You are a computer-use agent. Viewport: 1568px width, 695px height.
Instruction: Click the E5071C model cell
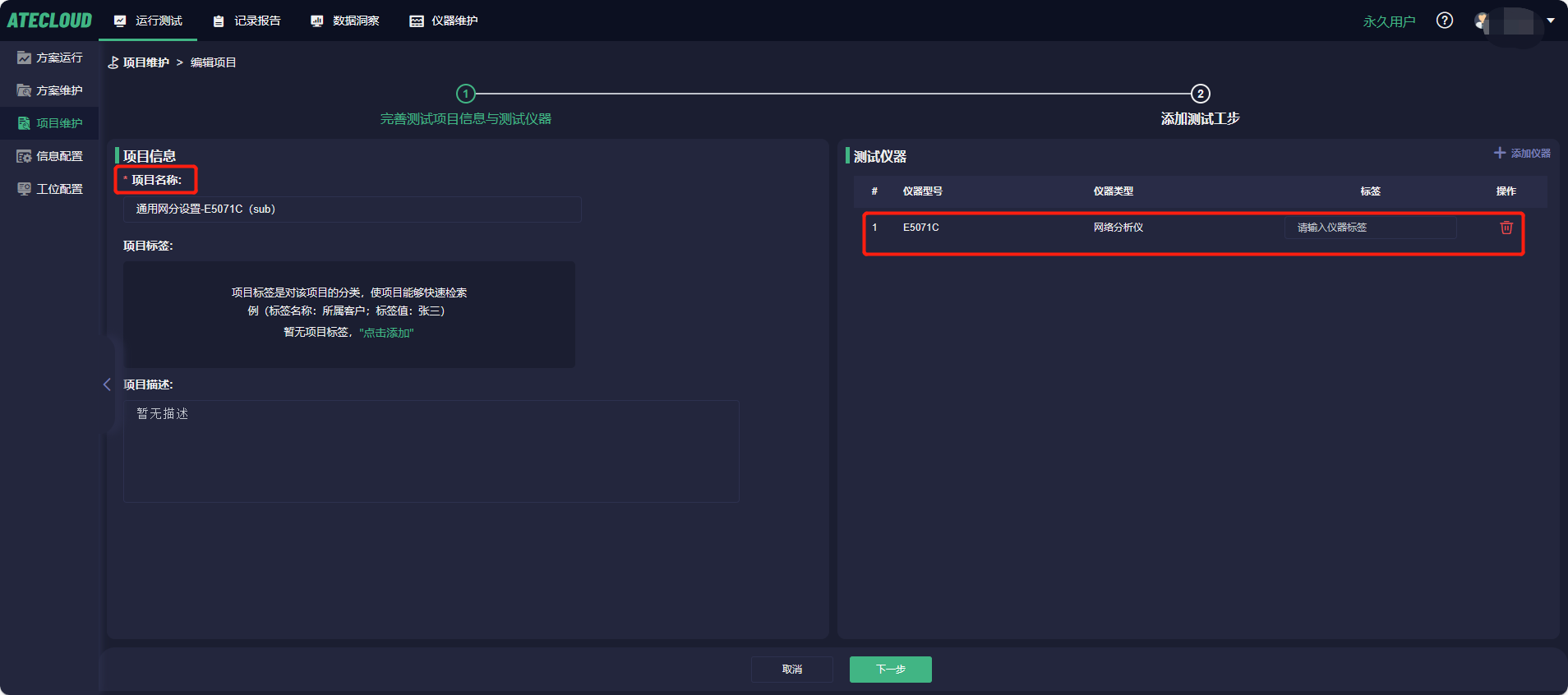[x=921, y=228]
